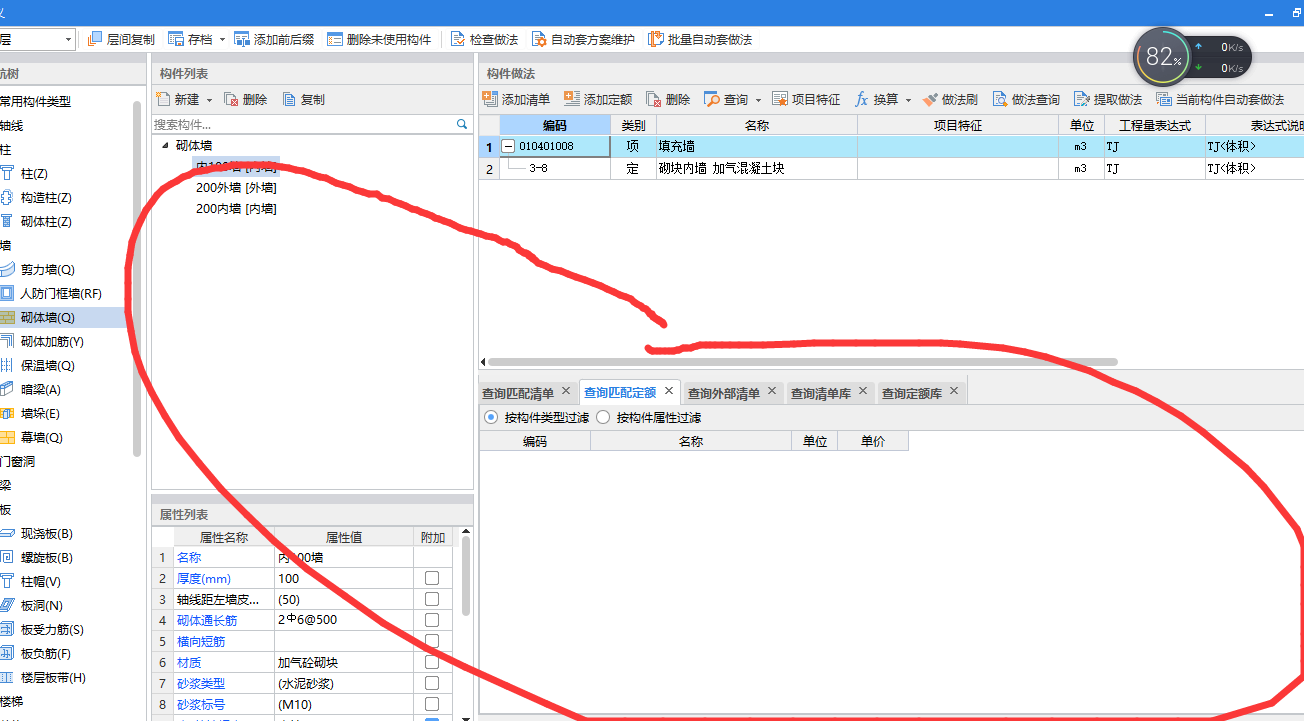Click 删除未使用构件 in the toolbar
The height and width of the screenshot is (721, 1304).
click(379, 39)
